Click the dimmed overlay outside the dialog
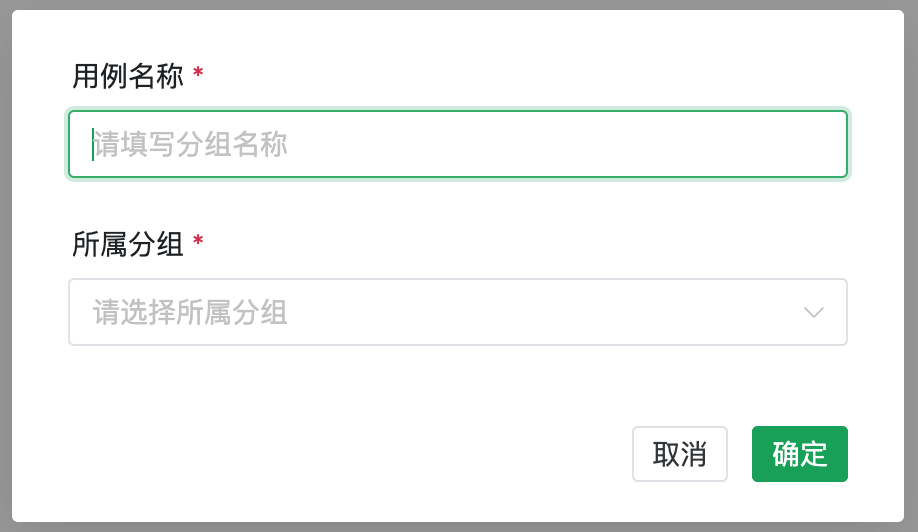Screen dimensions: 918x532 click(x=5, y=266)
